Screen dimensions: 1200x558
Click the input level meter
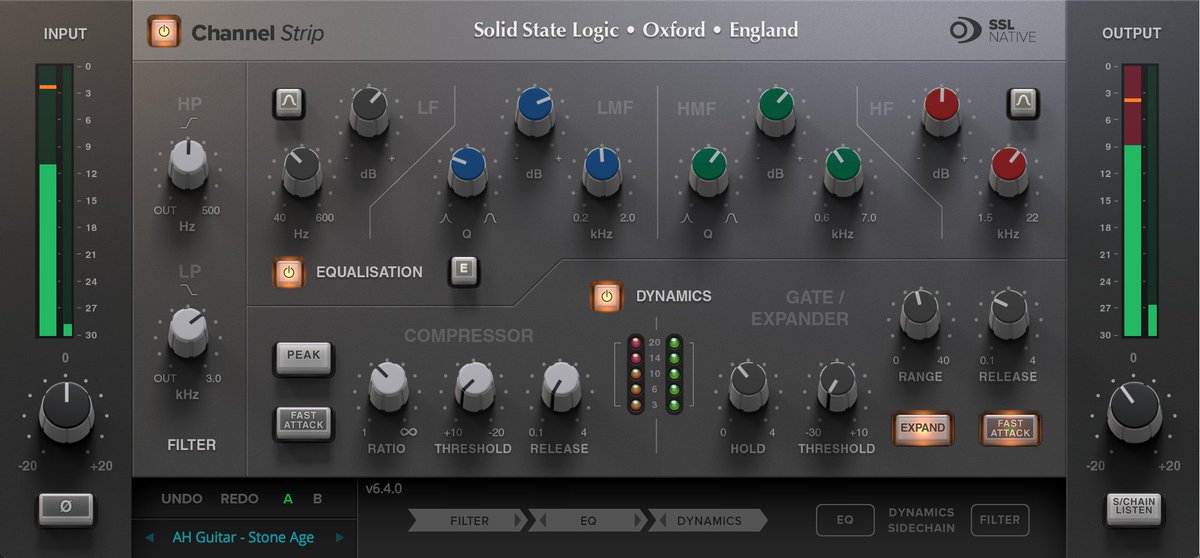click(54, 200)
